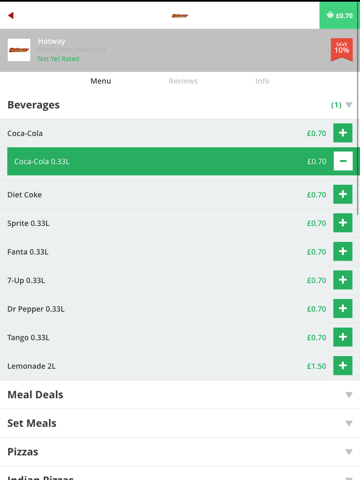This screenshot has height=480, width=360.
Task: Tap the Save 10% offer badge
Action: coord(342,50)
